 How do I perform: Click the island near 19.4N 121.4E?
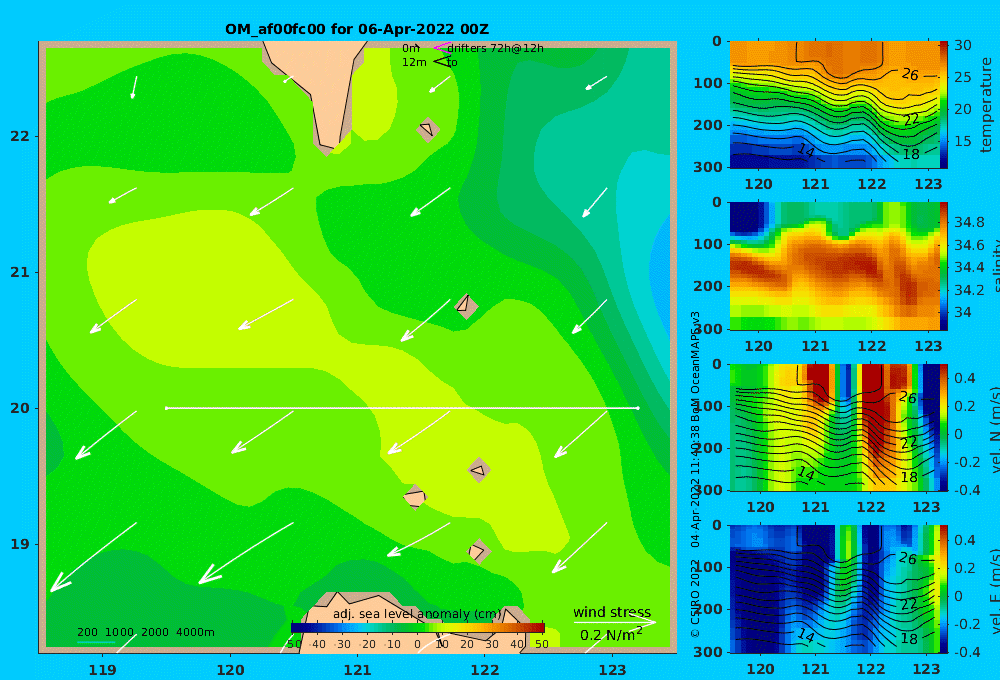coord(415,496)
